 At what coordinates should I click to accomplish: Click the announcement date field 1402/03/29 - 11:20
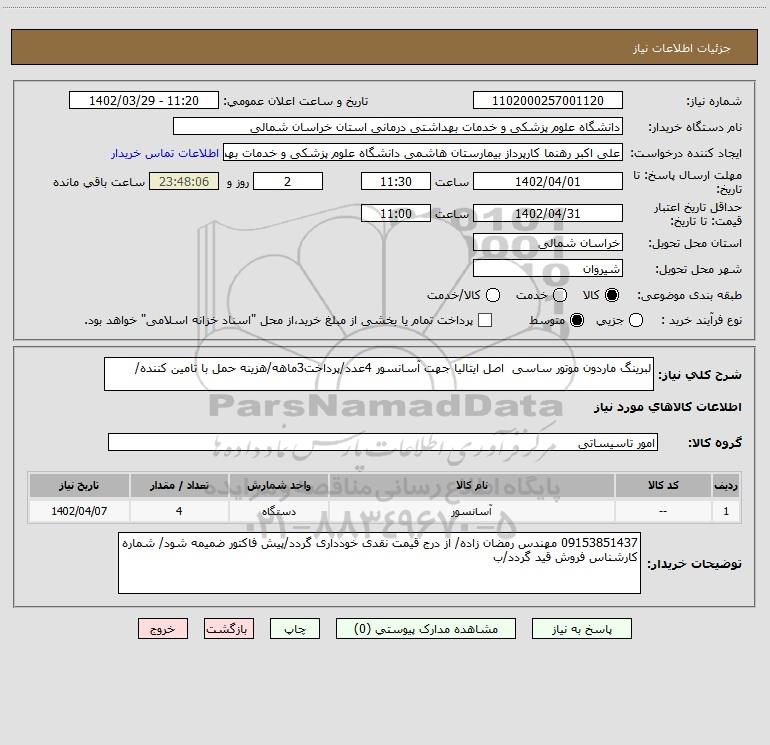pos(143,100)
